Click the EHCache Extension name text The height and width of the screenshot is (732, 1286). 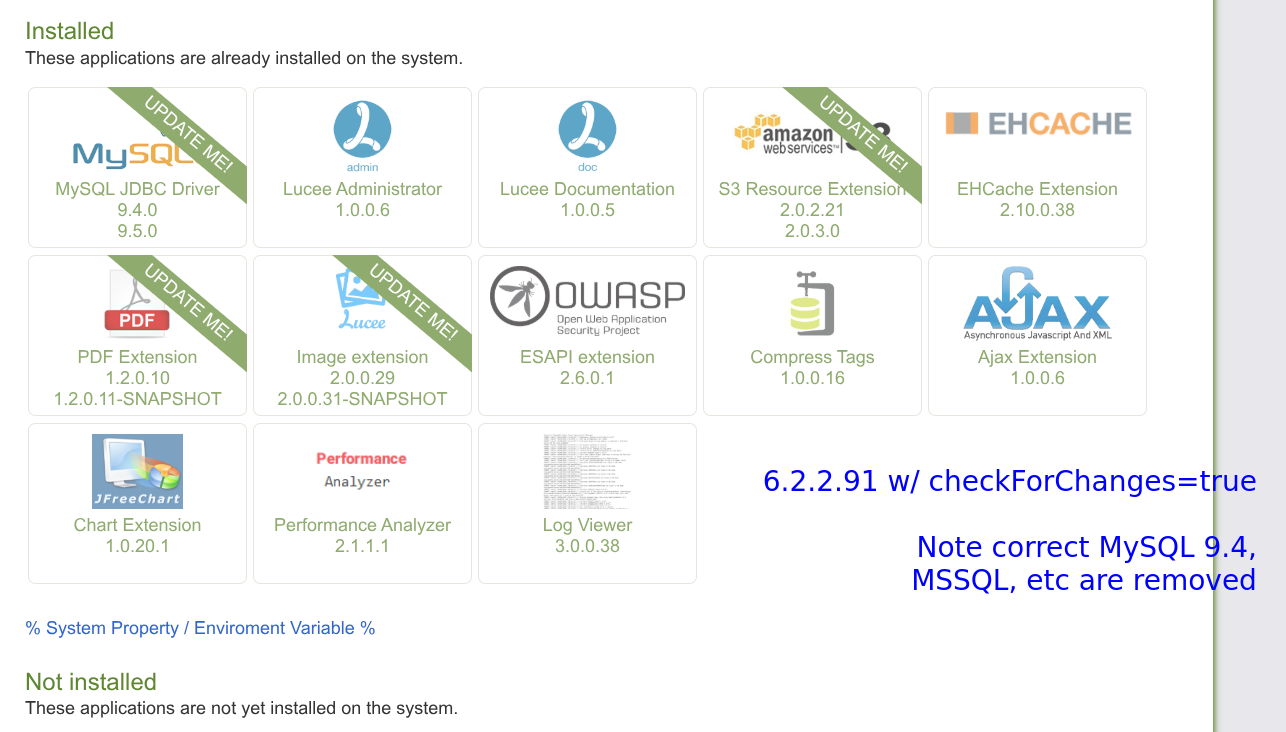point(1037,189)
